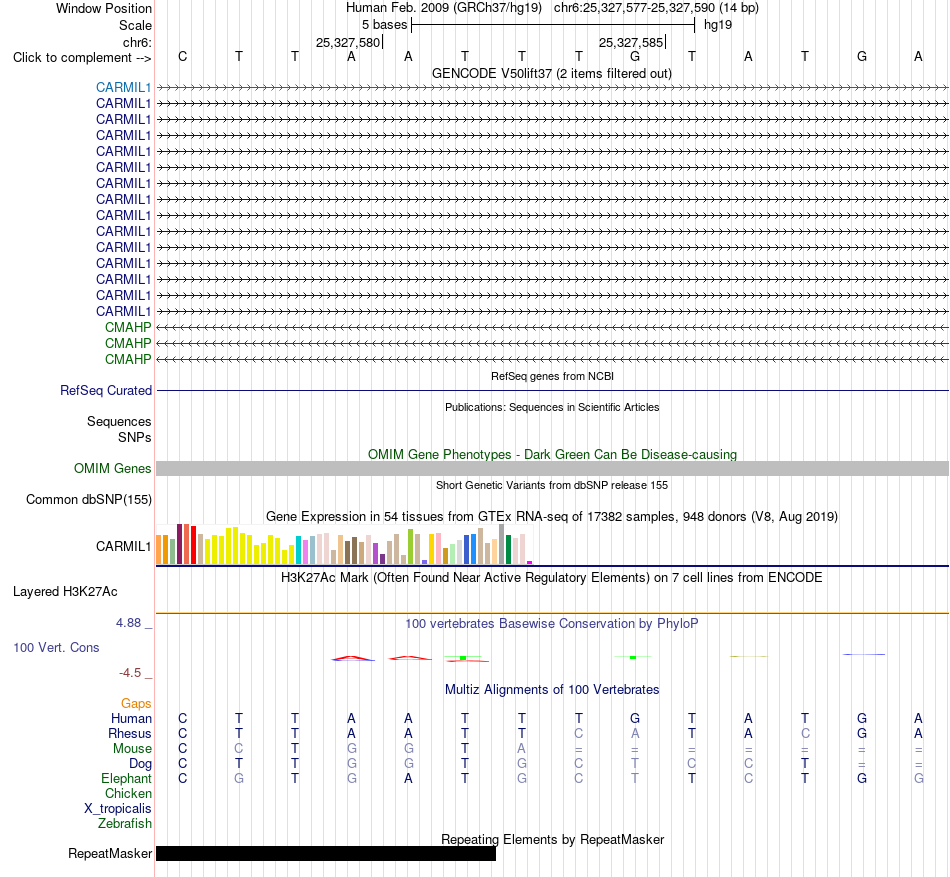Click the Sequences label in the Publications track
The height and width of the screenshot is (877, 950).
tap(119, 422)
